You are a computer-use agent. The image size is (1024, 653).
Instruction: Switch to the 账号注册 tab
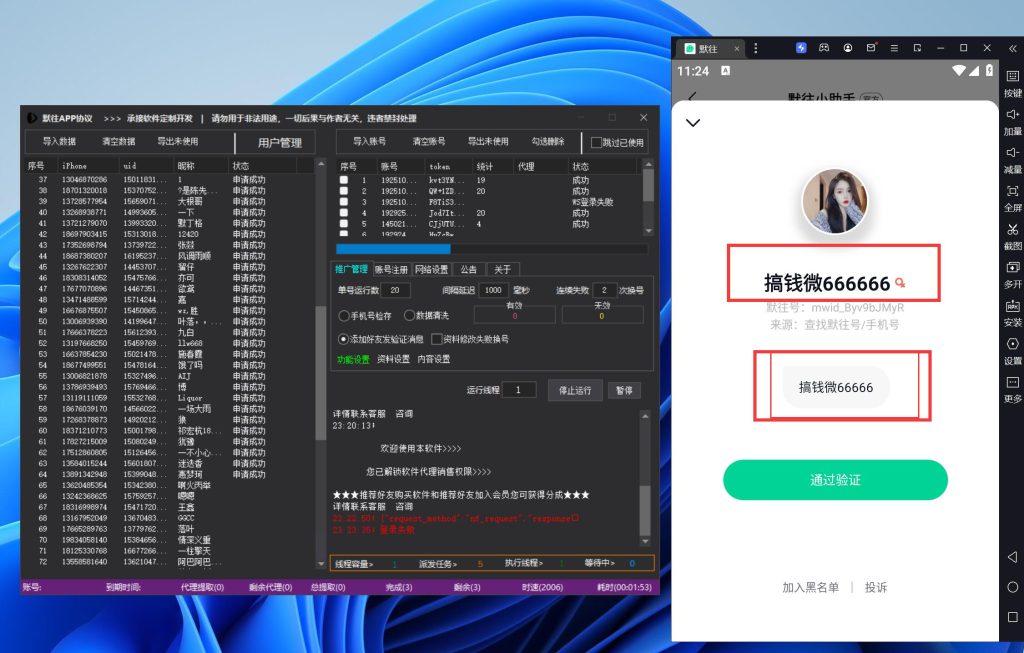391,269
